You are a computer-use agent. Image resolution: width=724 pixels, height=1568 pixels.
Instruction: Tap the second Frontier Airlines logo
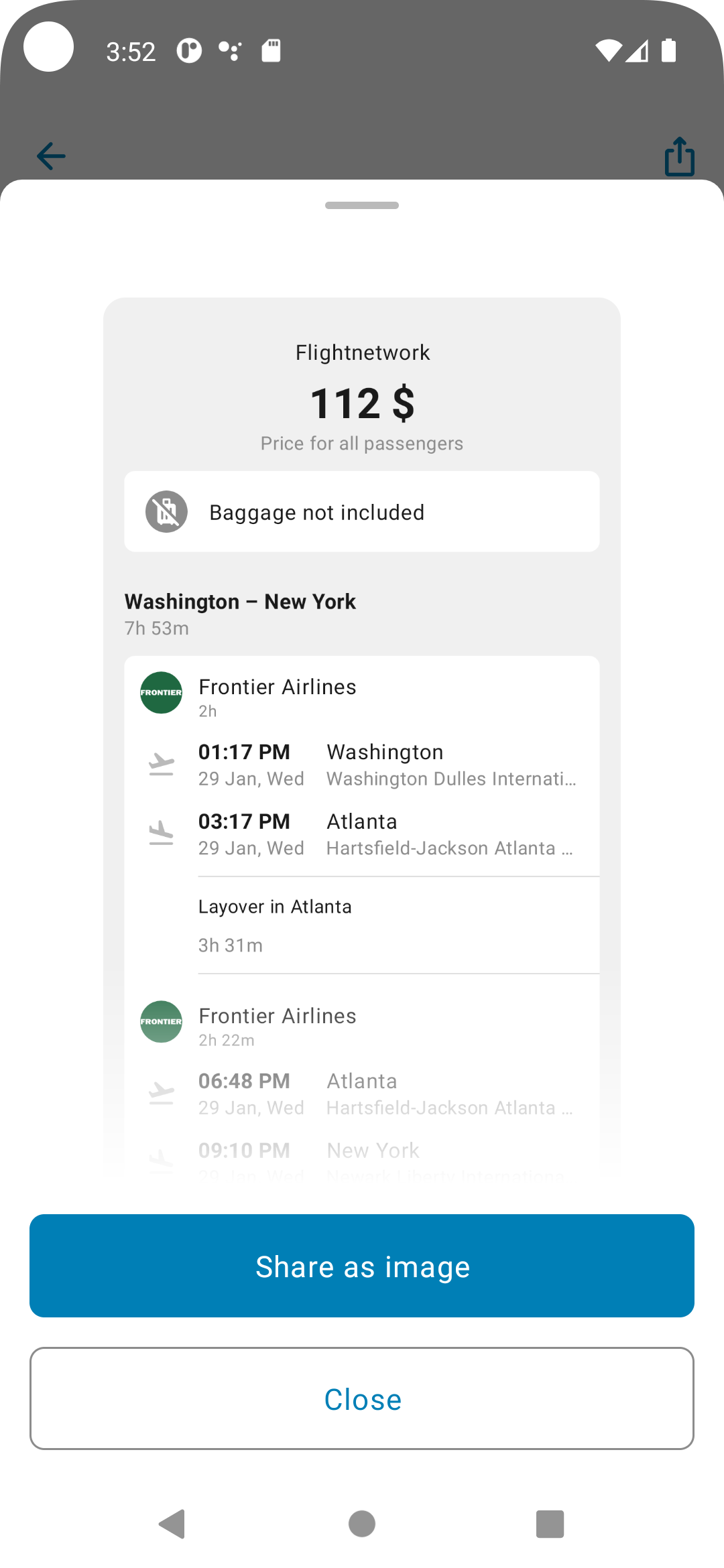(x=161, y=1022)
